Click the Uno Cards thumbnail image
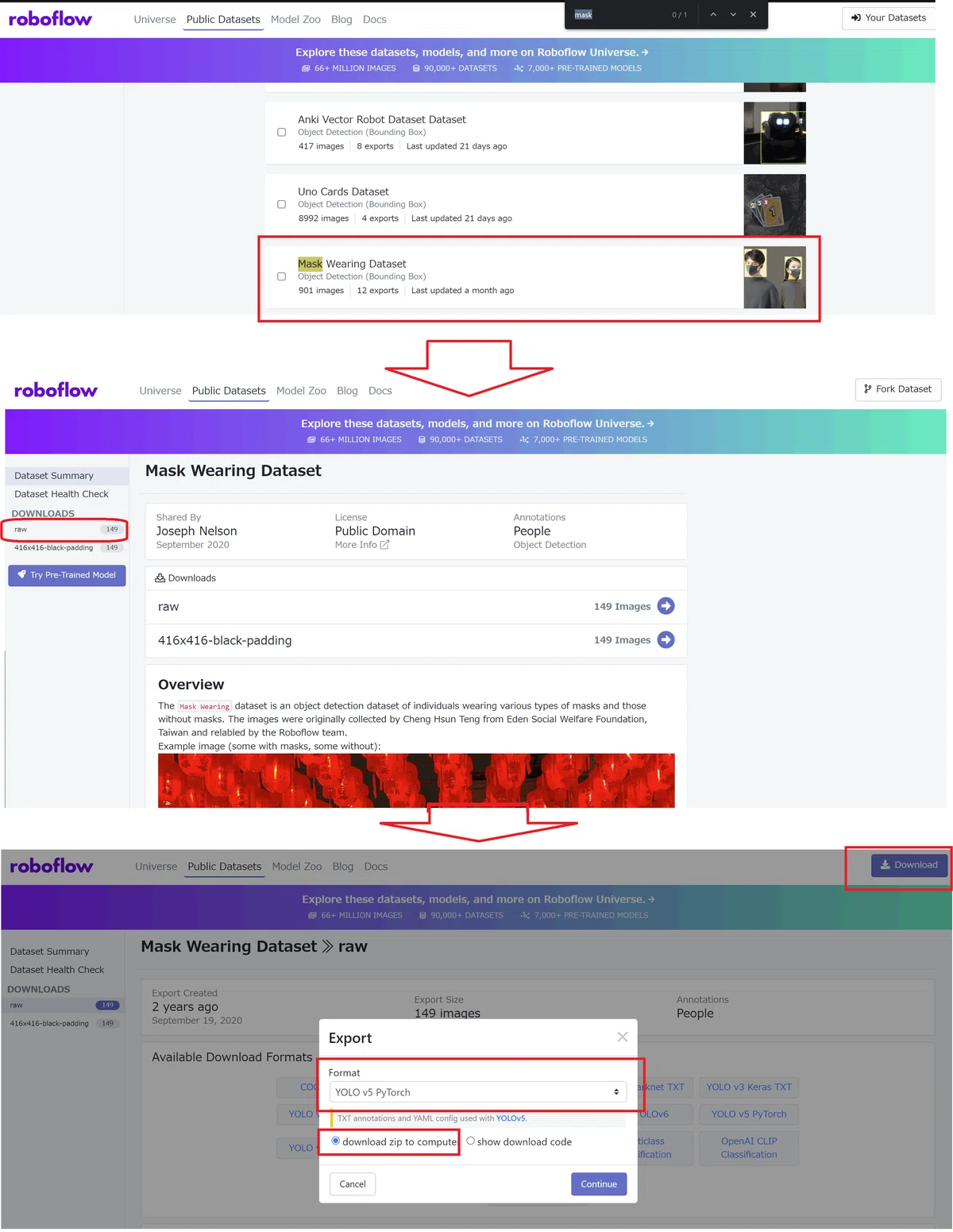Image resolution: width=953 pixels, height=1232 pixels. (x=774, y=205)
